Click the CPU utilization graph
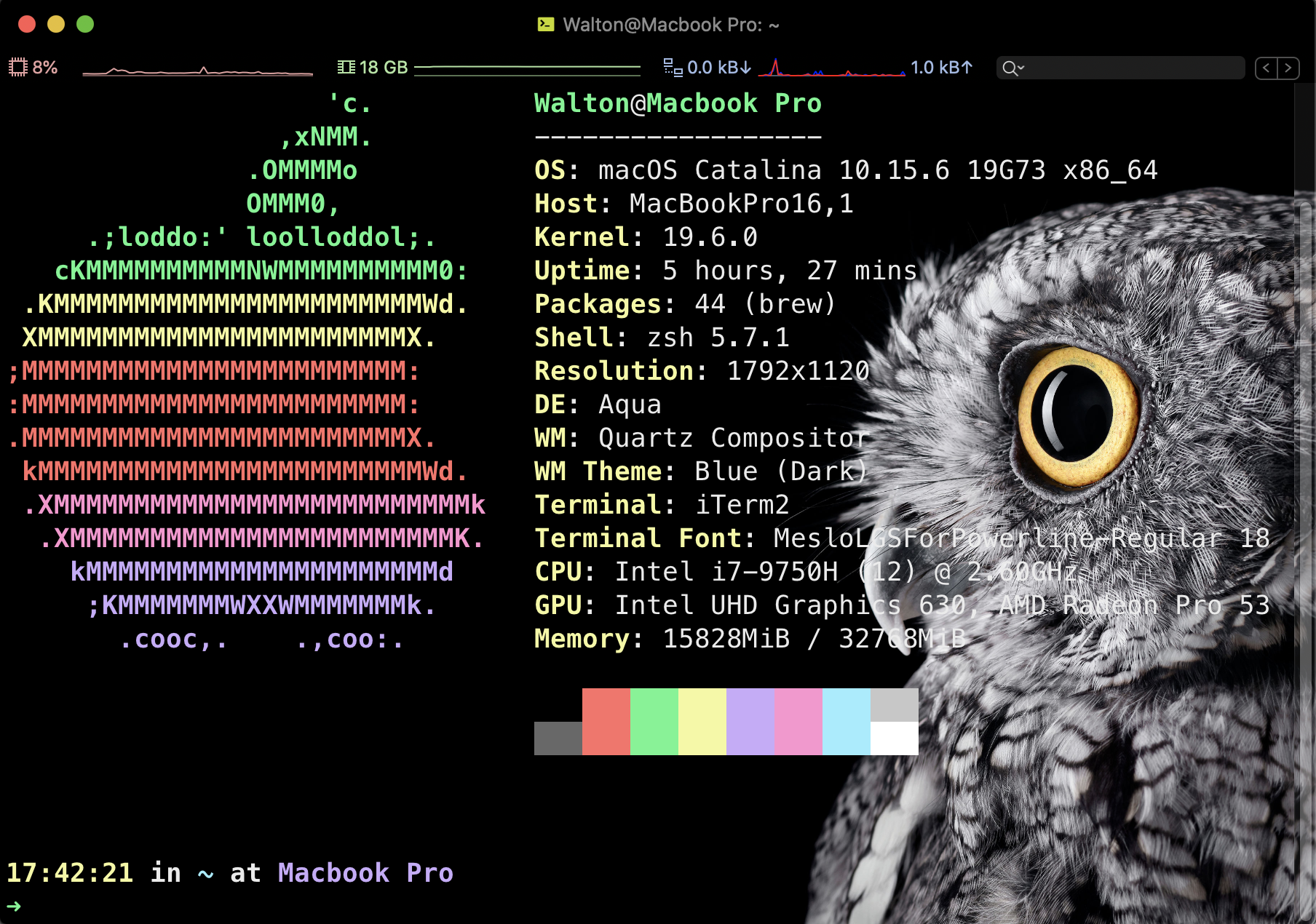The width and height of the screenshot is (1316, 924). (197, 70)
